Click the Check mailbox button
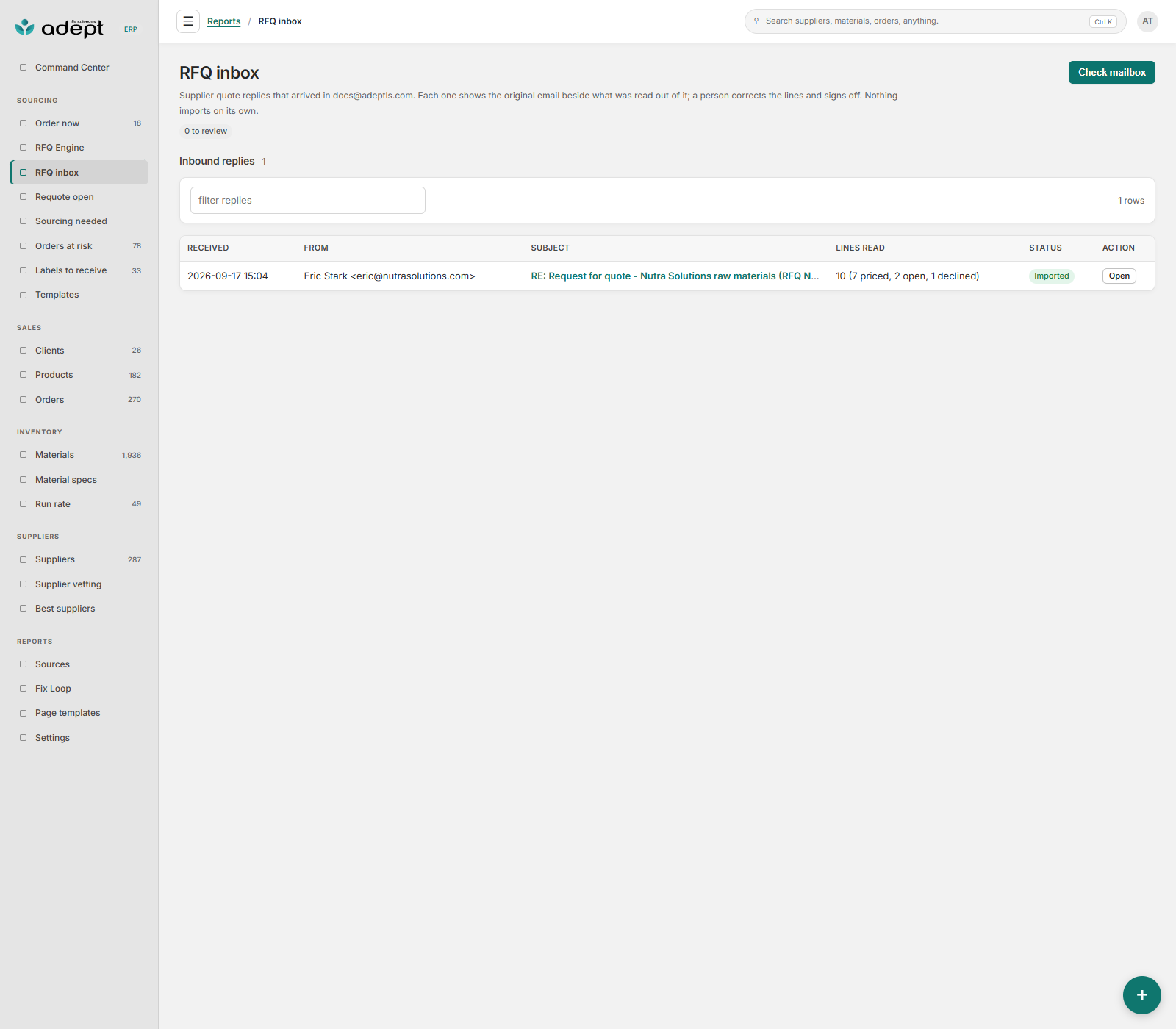Screen dimensions: 1176x1029 (x=1111, y=72)
